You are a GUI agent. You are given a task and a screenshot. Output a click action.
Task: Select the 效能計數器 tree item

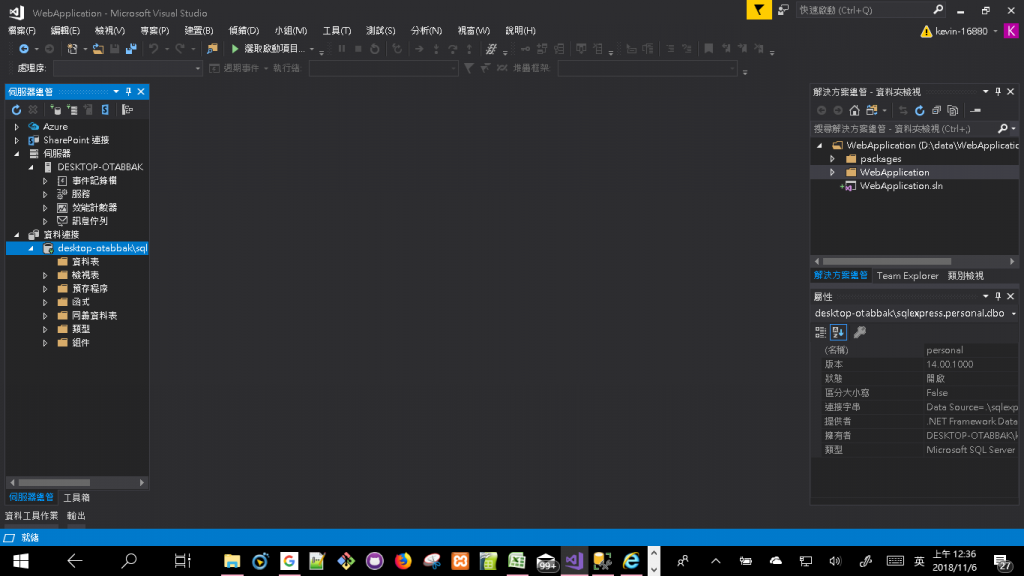[x=95, y=208]
